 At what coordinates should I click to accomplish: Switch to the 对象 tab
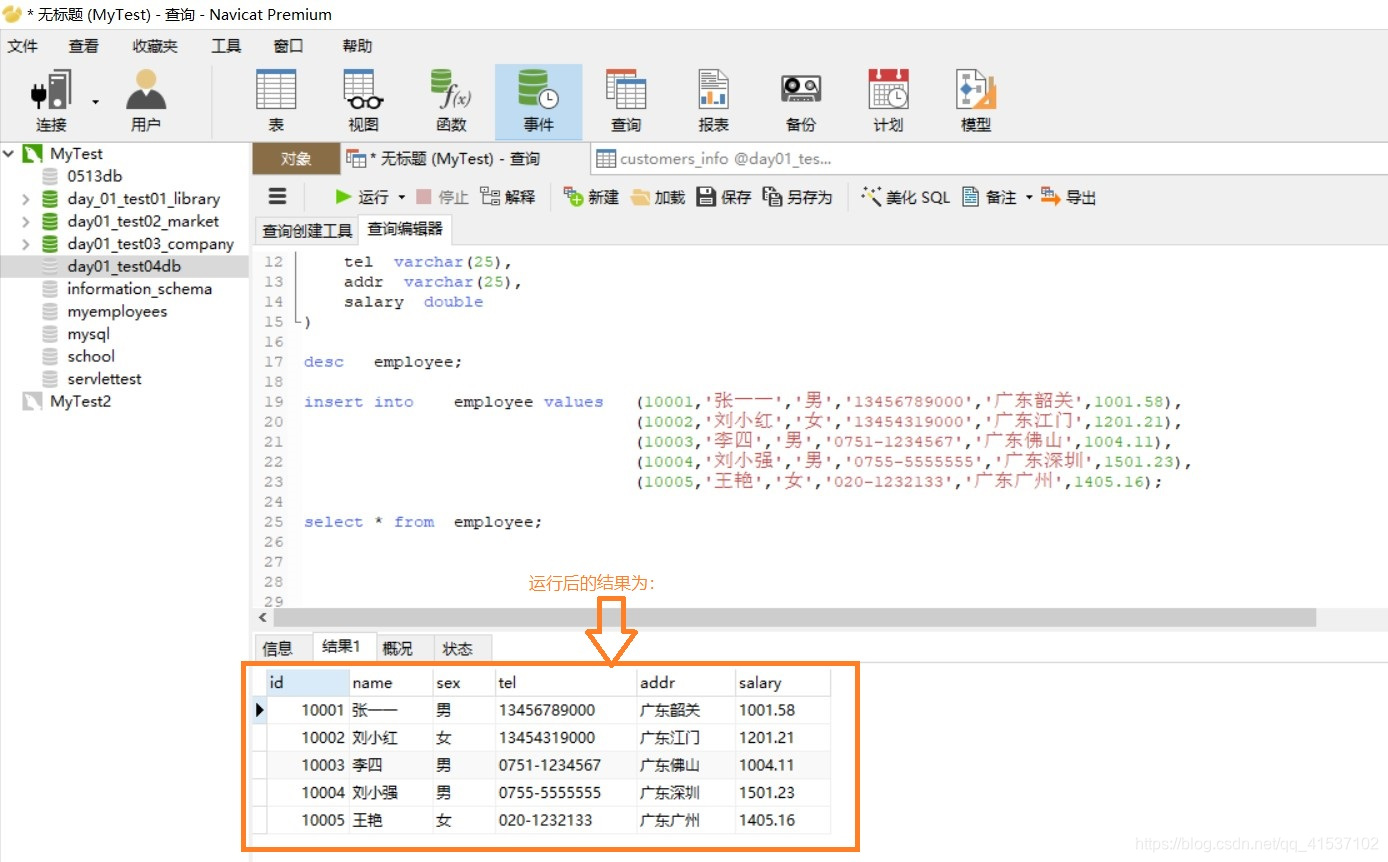296,159
